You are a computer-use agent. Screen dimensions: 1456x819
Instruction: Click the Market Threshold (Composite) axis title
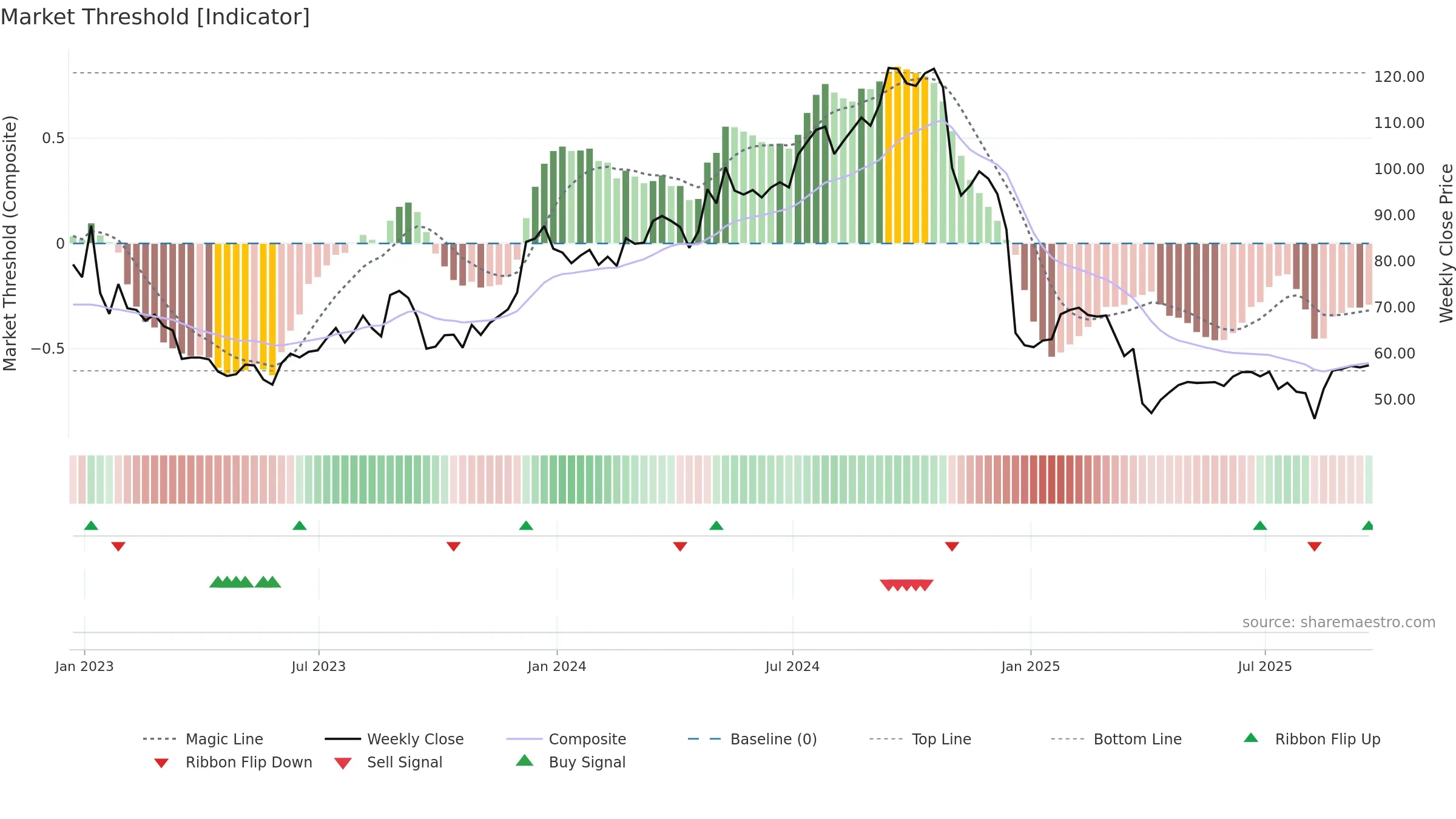tap(10, 243)
